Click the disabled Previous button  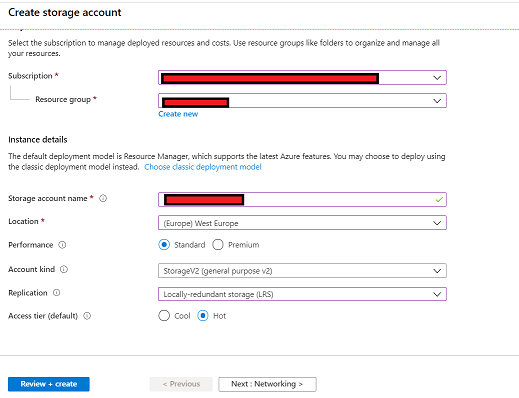click(181, 384)
